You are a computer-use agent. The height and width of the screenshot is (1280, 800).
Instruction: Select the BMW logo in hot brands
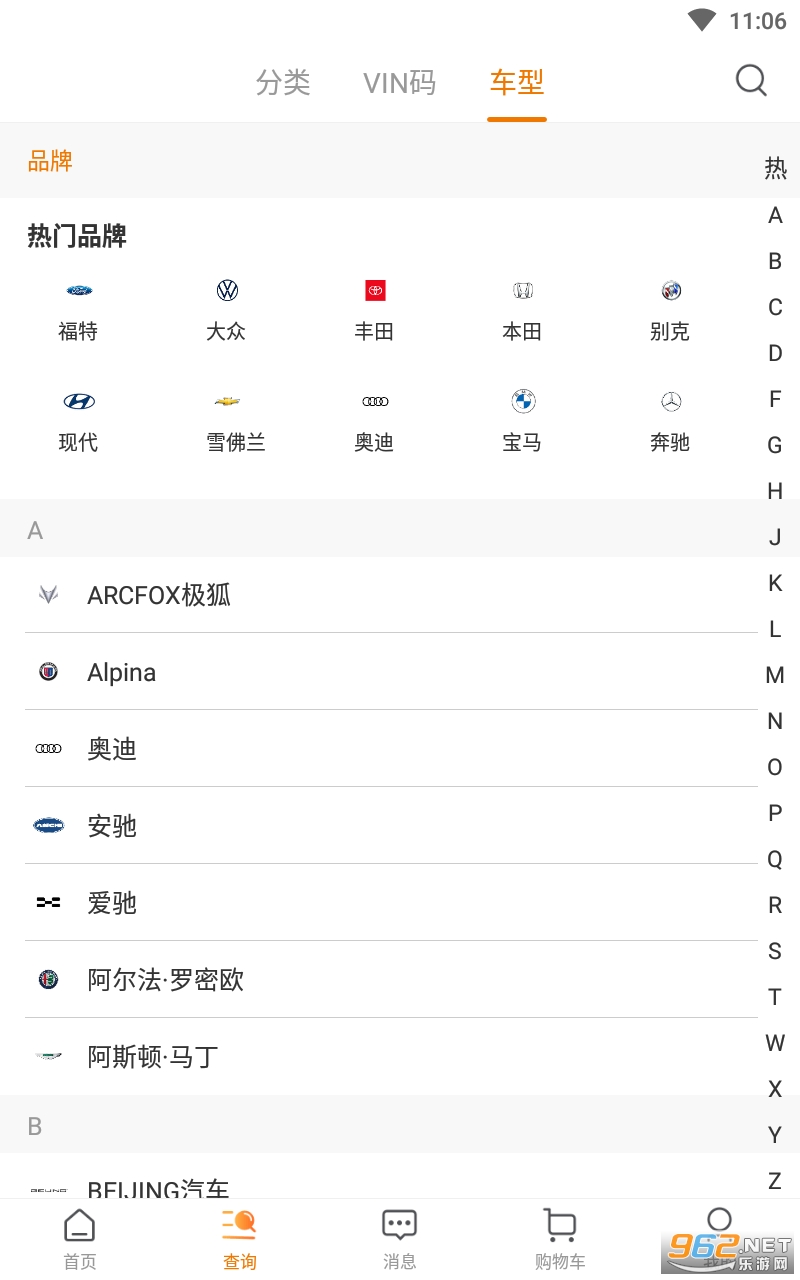(523, 401)
